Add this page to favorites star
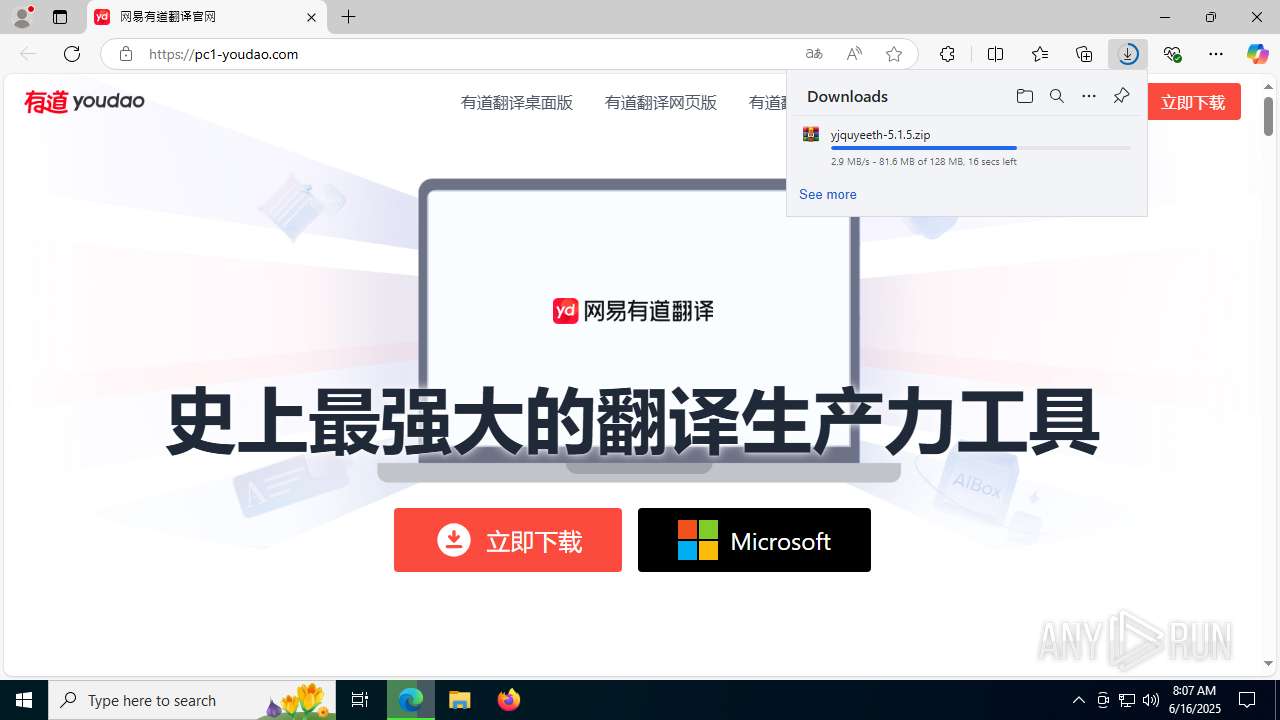1280x720 pixels. coord(894,54)
